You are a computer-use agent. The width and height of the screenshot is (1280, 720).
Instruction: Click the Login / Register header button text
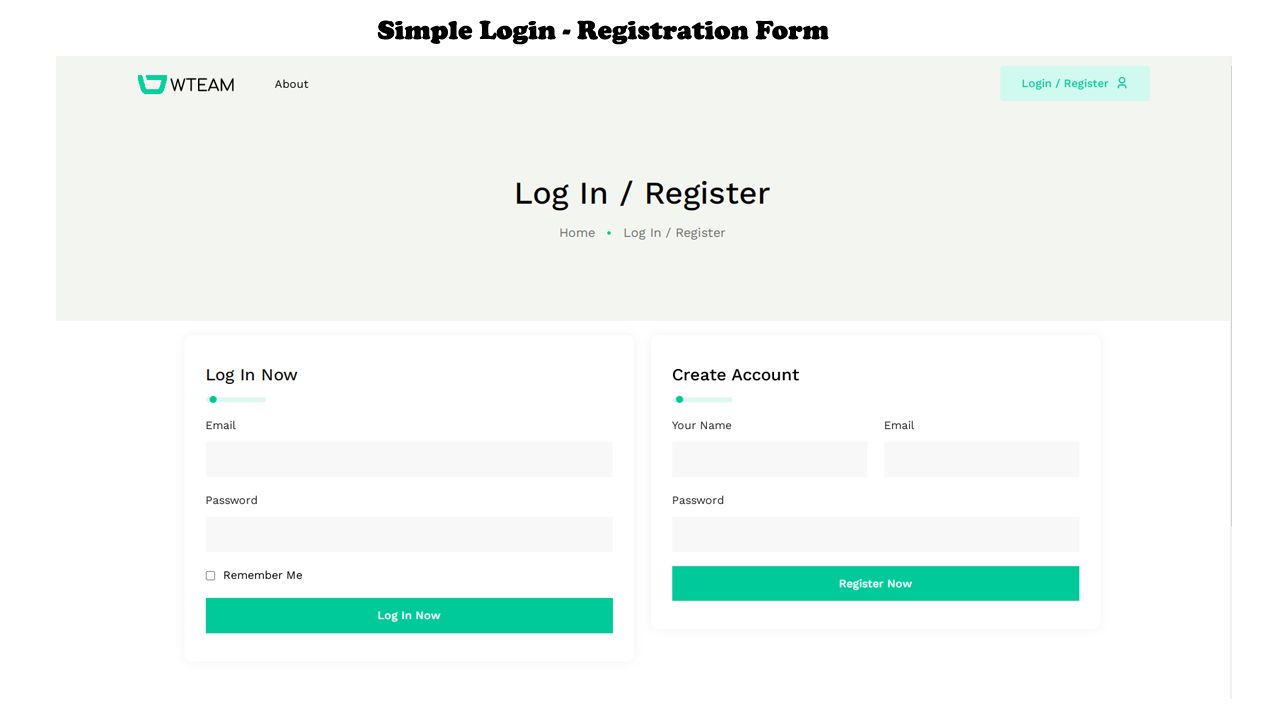point(1064,83)
